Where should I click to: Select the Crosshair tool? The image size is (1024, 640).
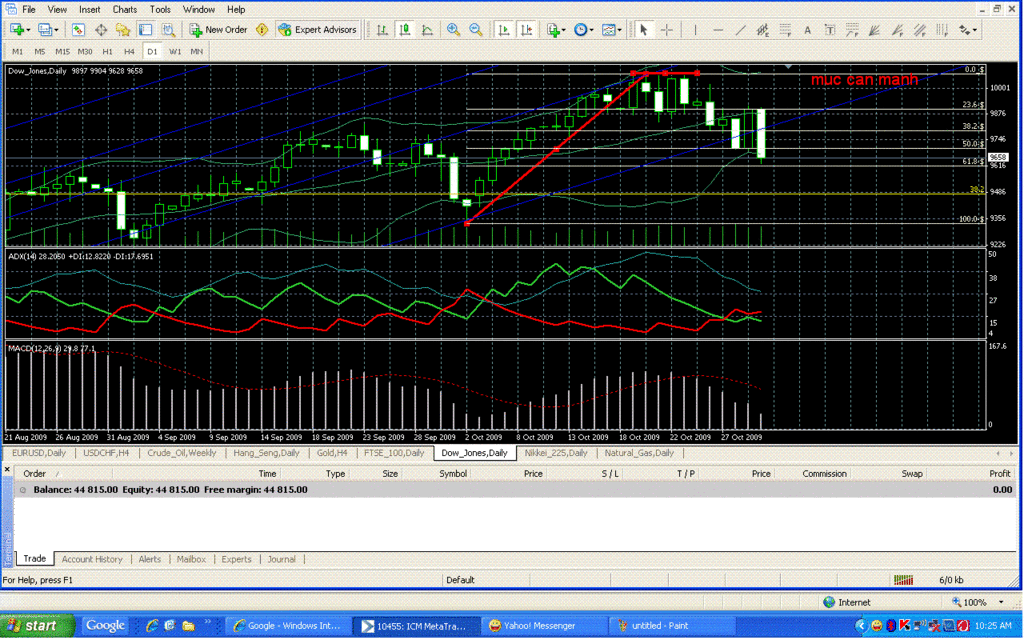click(x=667, y=30)
